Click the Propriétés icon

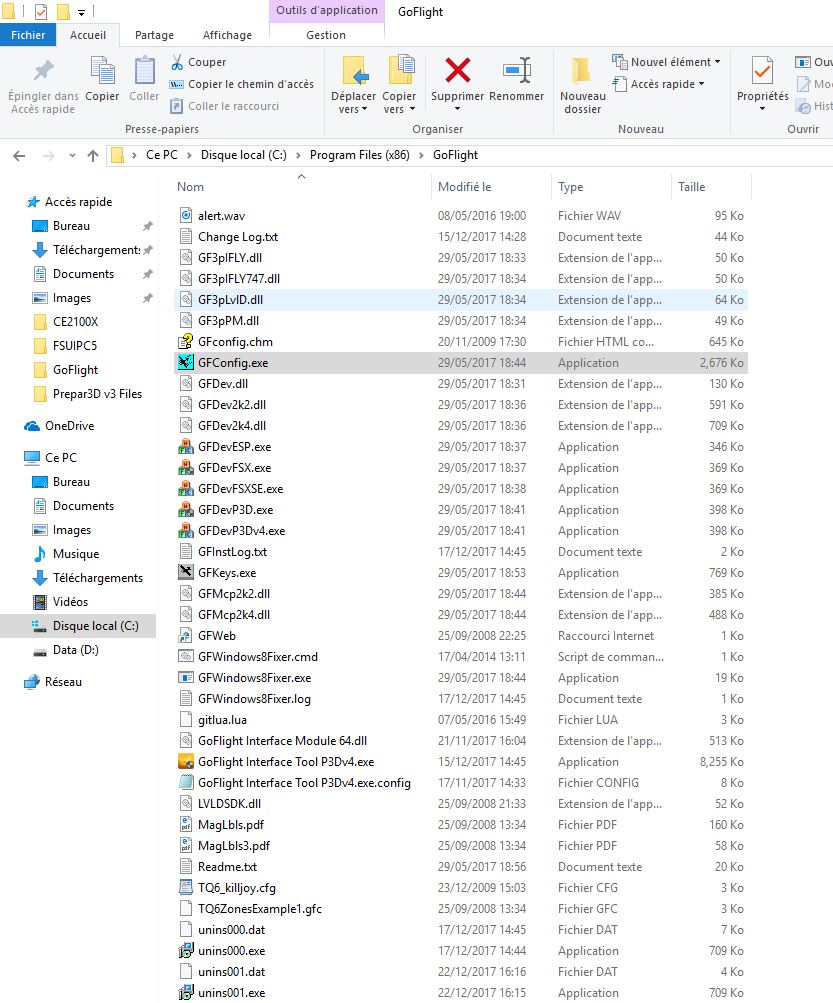tap(762, 71)
